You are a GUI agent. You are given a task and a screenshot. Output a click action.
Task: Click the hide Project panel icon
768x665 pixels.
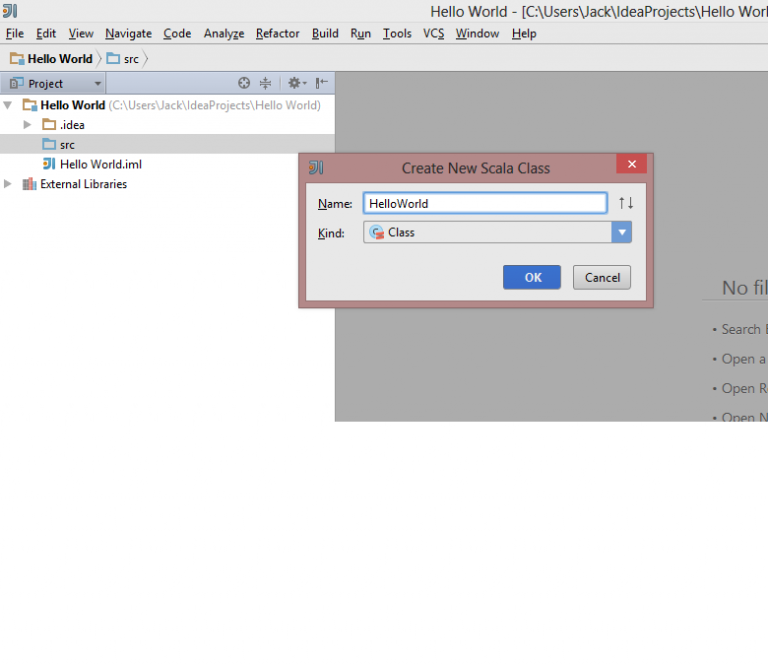pos(321,84)
